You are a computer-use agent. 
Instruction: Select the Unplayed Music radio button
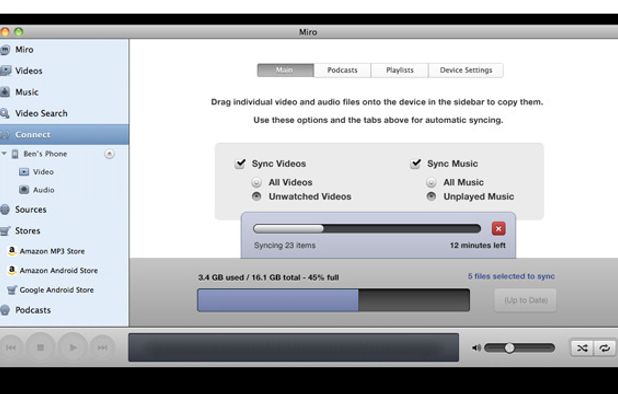pyautogui.click(x=431, y=196)
